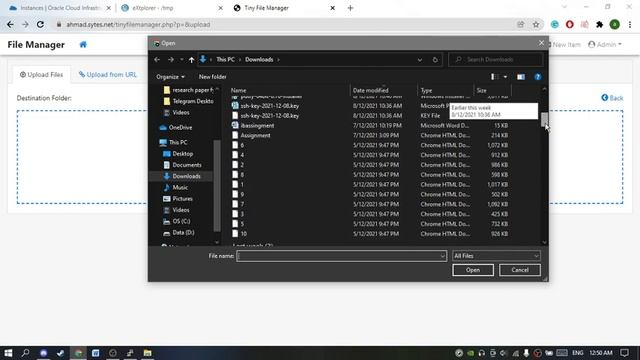Click the Cancel button

point(520,270)
